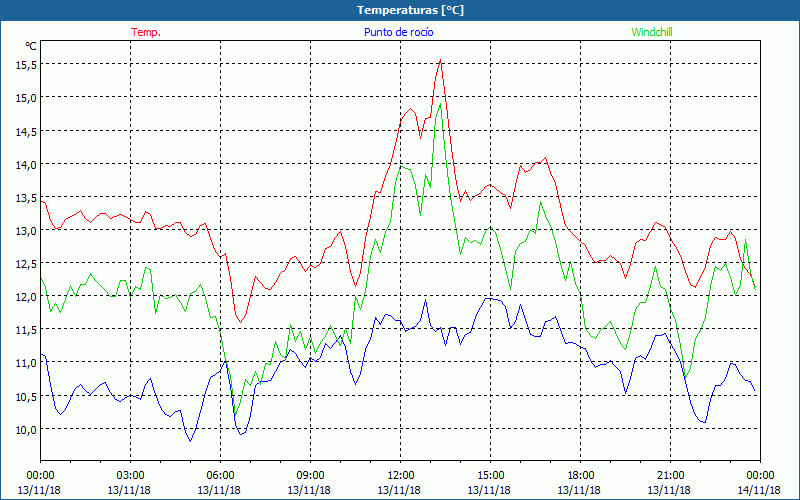
Task: Click the 11,5 y-axis value
Action: pos(27,330)
